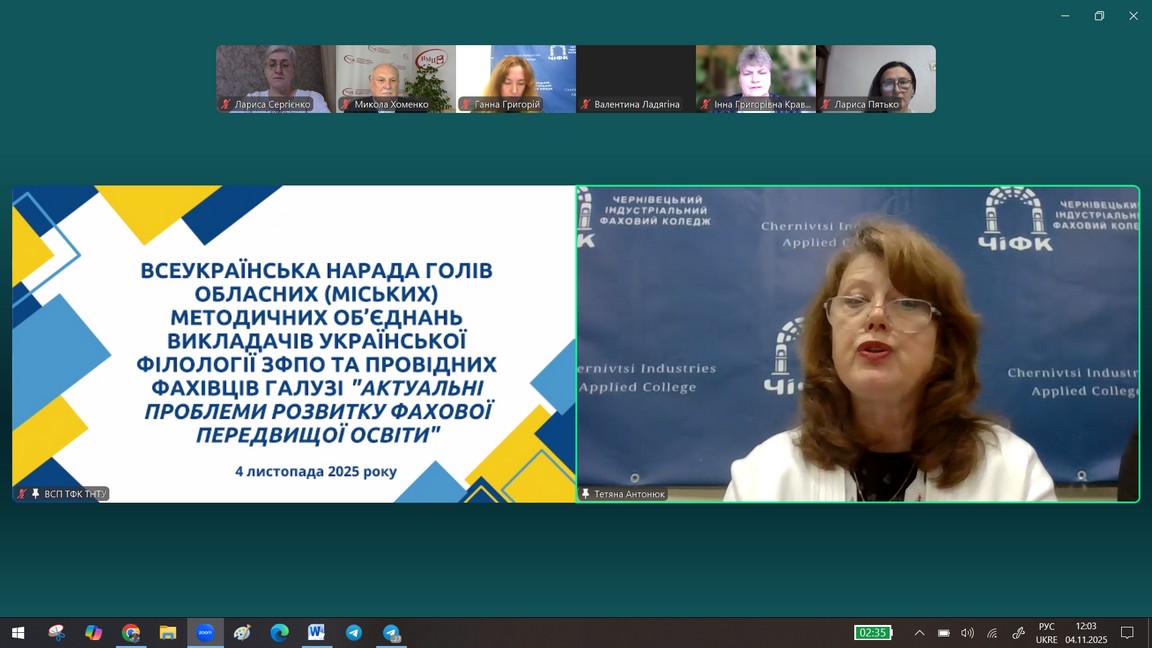
Task: Click the Zoom icon in the taskbar
Action: coord(205,633)
